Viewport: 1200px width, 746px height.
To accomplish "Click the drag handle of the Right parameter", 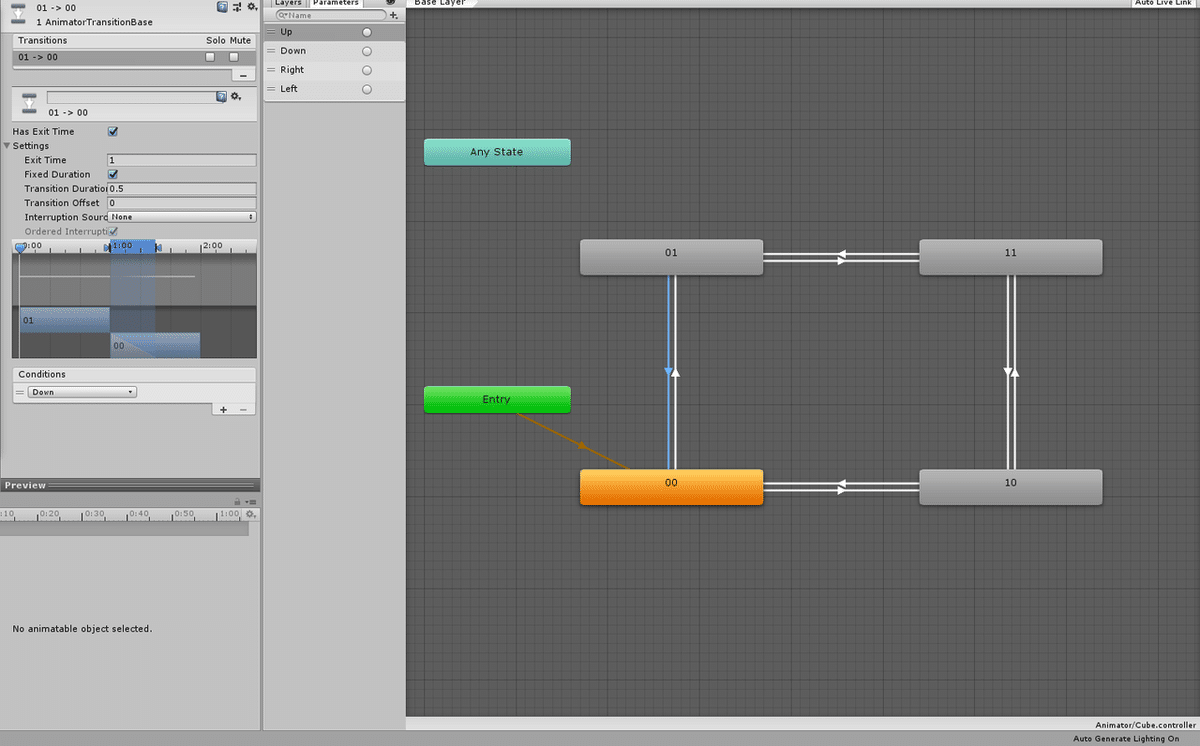I will click(x=271, y=70).
